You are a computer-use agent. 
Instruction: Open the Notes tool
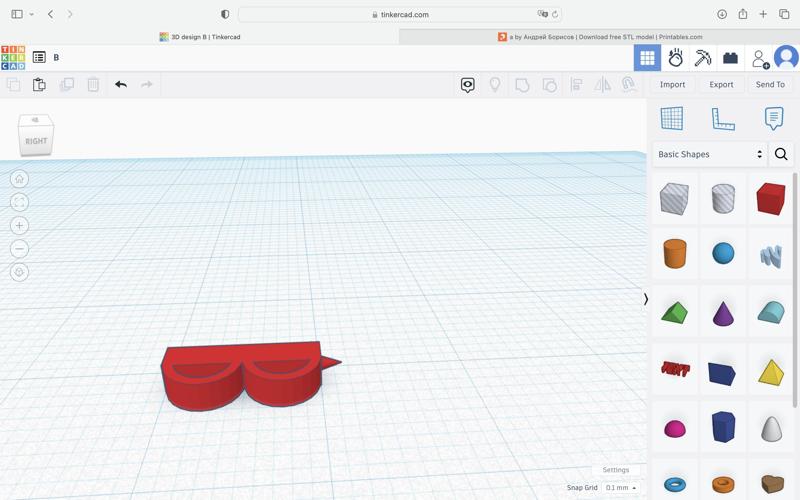pyautogui.click(x=773, y=119)
